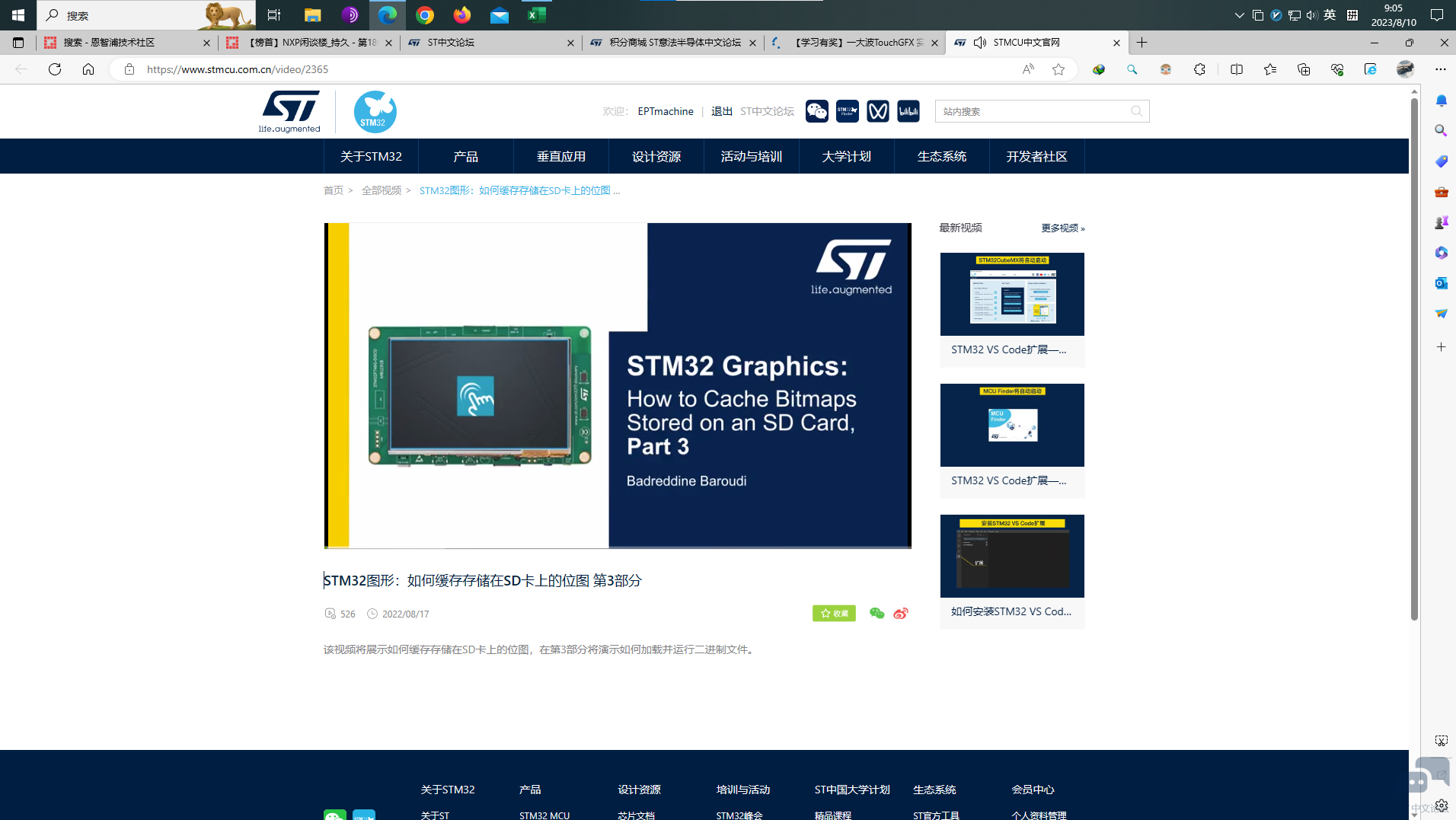
Task: Open the favorites list icon
Action: pos(1270,69)
